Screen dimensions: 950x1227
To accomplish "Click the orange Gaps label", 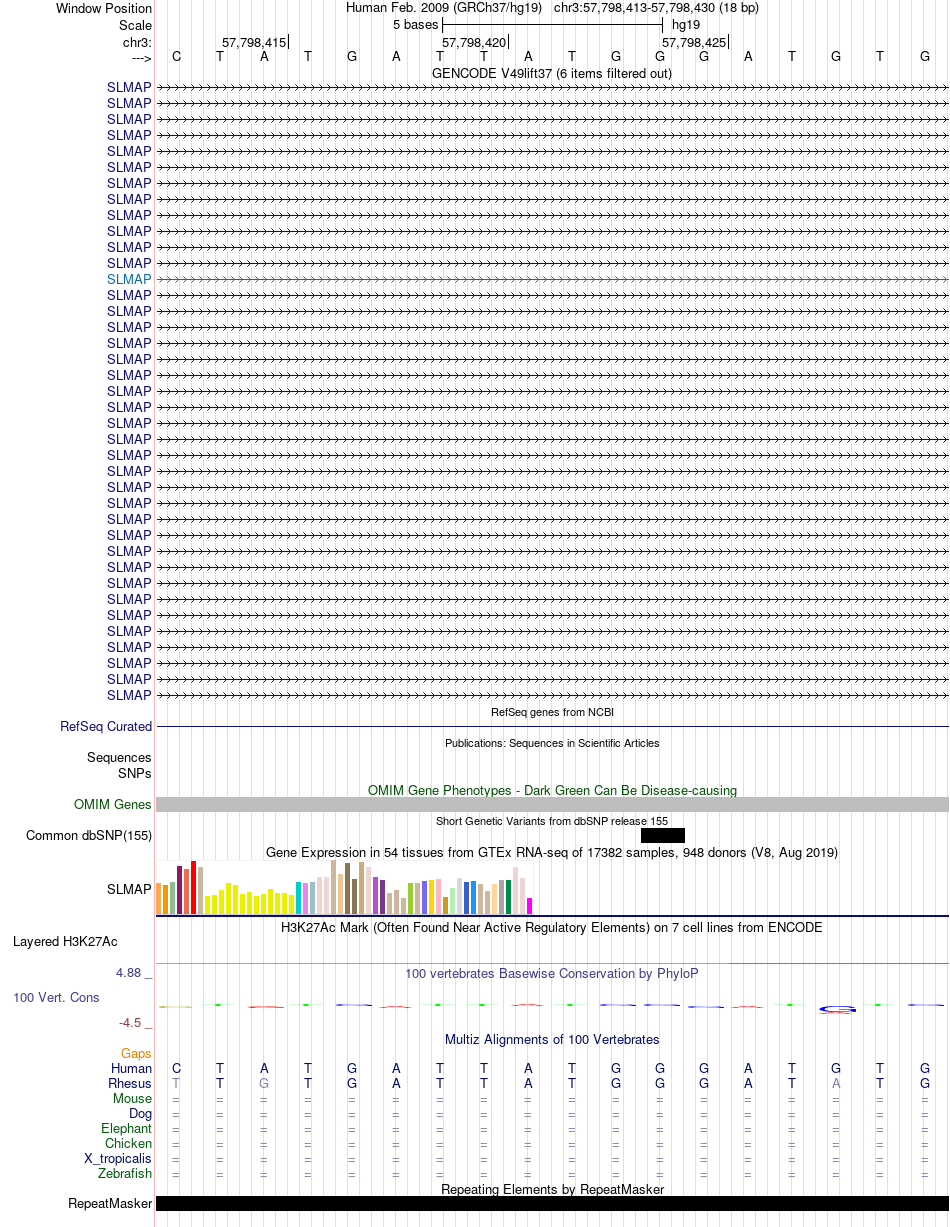I will [x=136, y=1054].
